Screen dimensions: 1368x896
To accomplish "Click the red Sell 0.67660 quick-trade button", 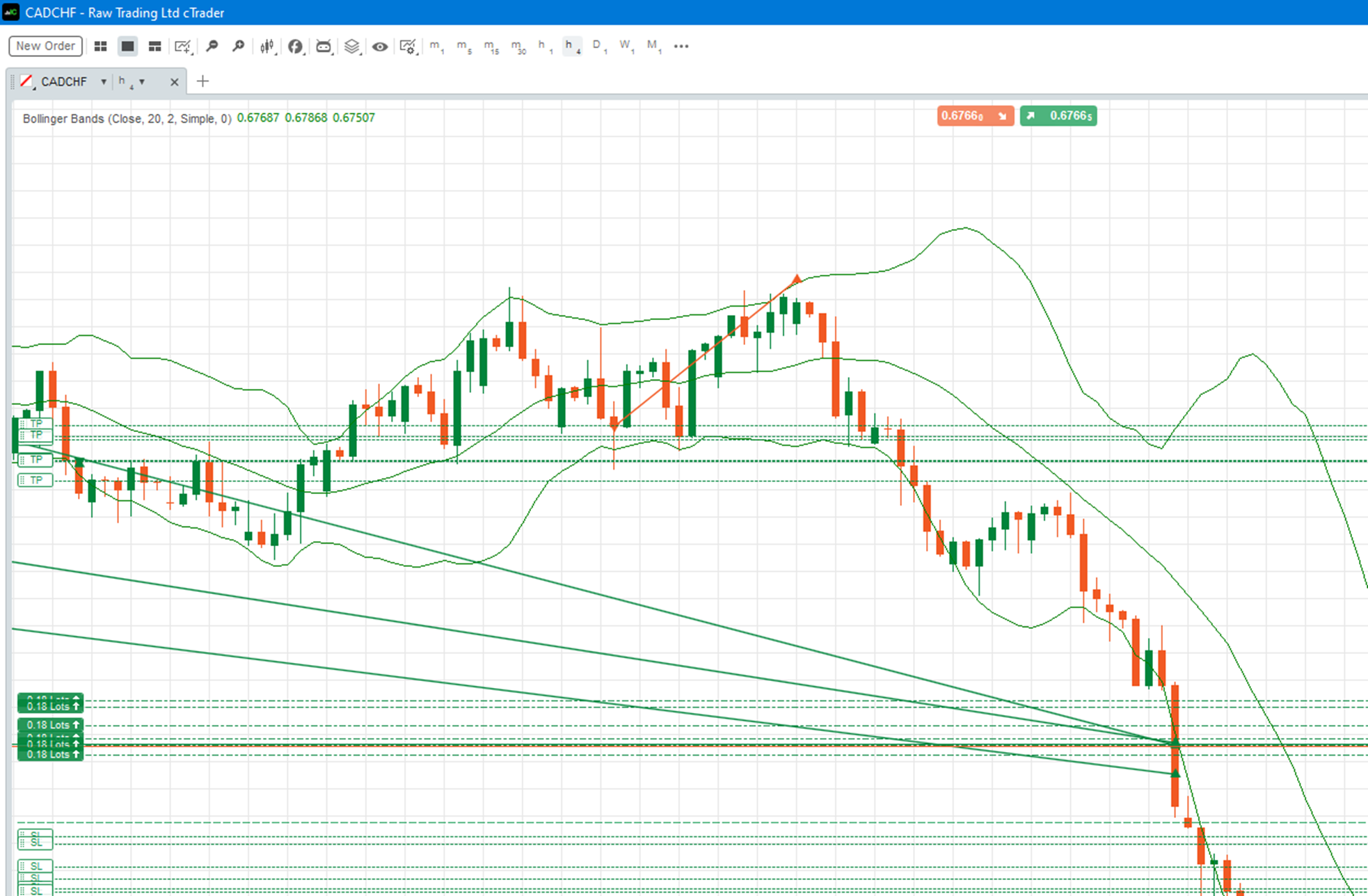I will coord(975,115).
